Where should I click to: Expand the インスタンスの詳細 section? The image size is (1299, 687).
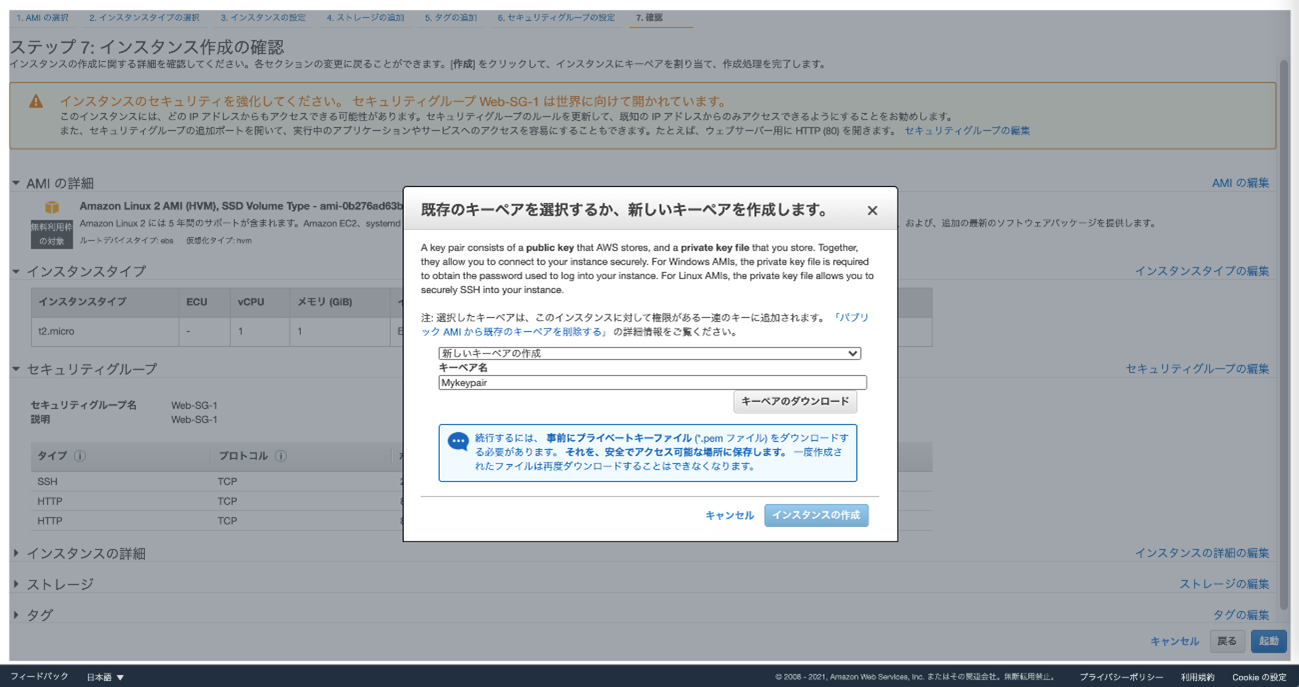pos(16,553)
